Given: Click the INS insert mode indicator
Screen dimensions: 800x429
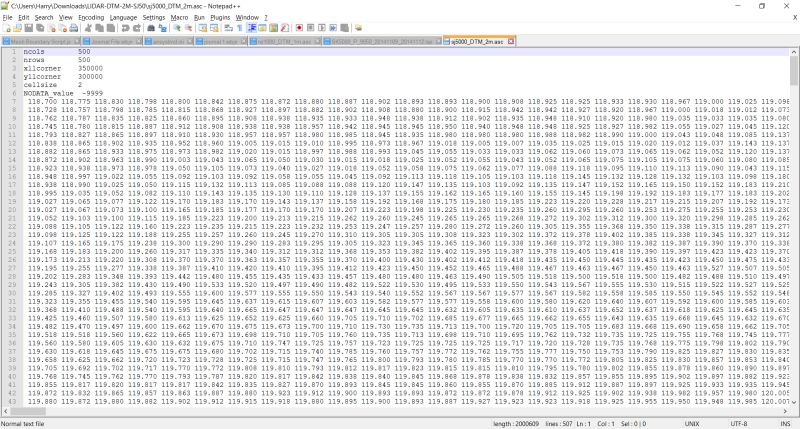Looking at the screenshot, I should coord(785,424).
